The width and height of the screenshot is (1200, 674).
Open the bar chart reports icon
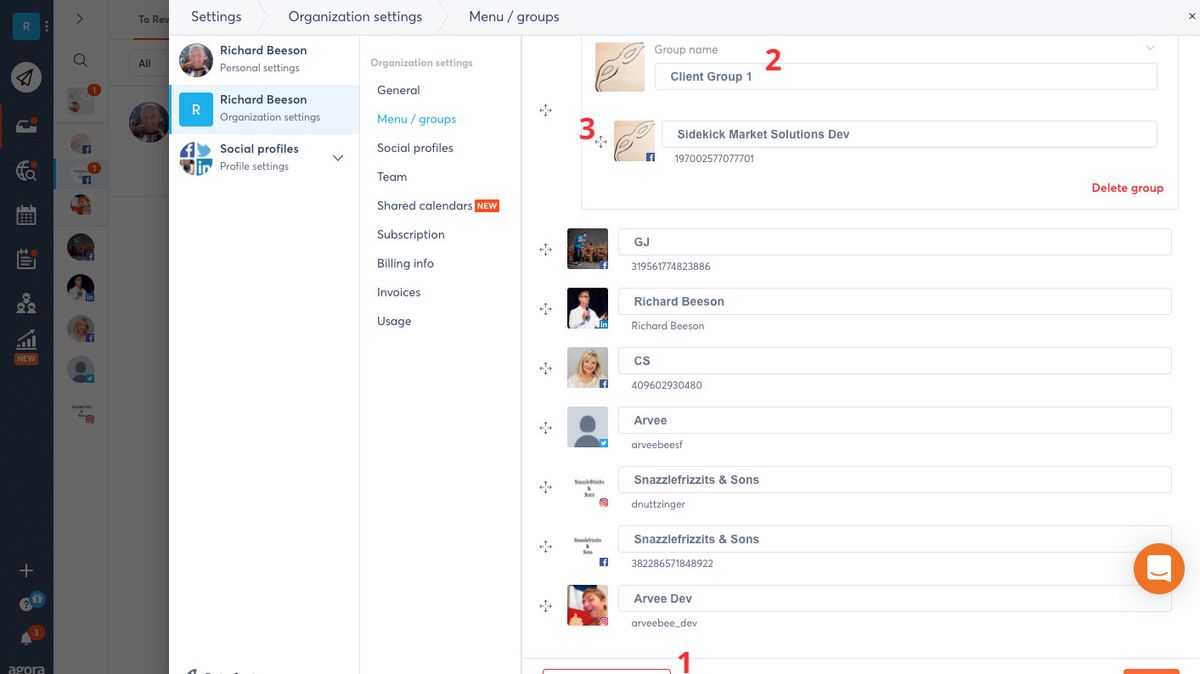(x=26, y=340)
